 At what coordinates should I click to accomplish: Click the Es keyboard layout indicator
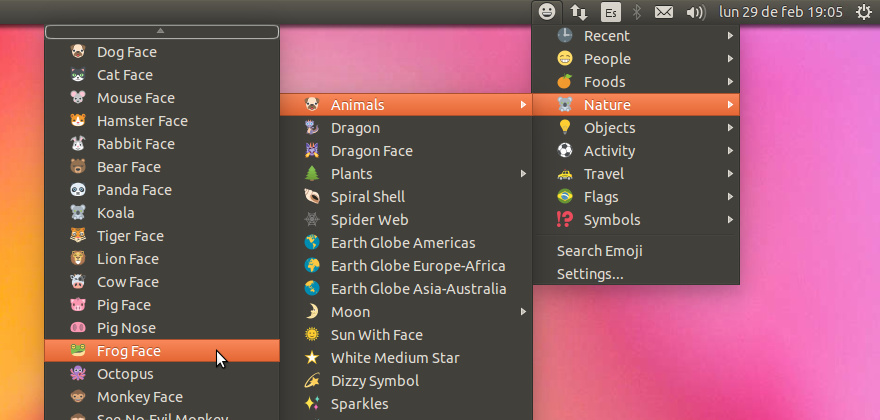[610, 12]
